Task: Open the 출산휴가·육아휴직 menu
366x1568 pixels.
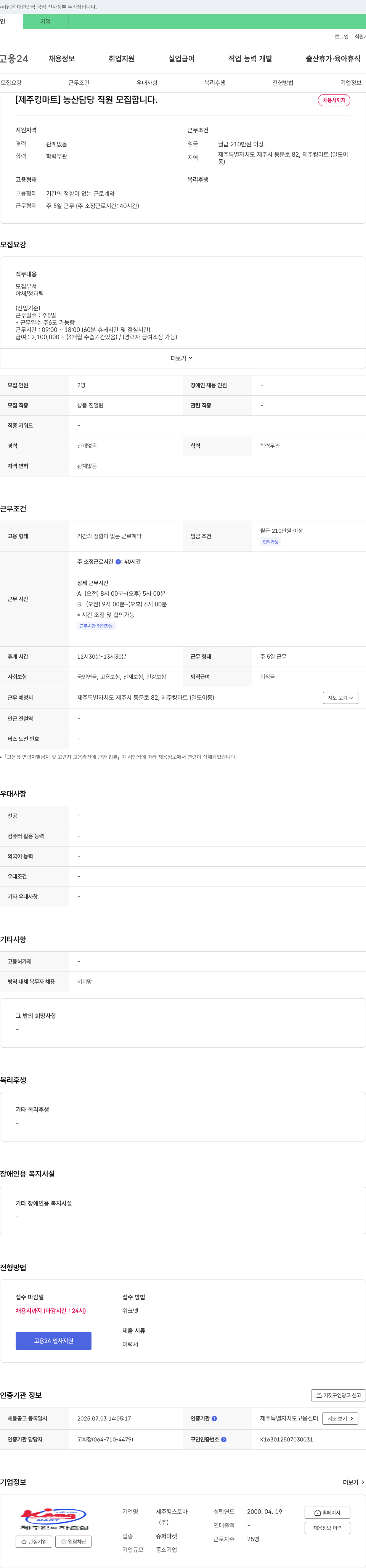Action: coord(333,58)
